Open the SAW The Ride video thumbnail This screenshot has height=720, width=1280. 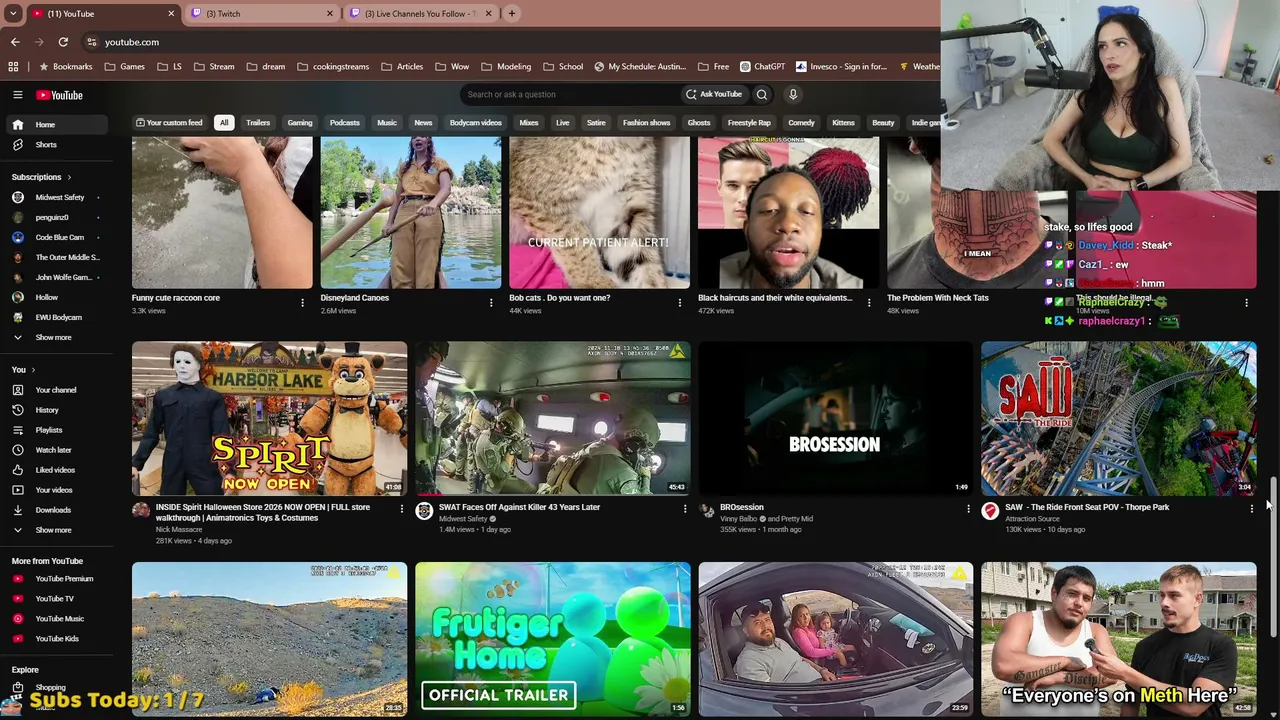pos(1119,418)
